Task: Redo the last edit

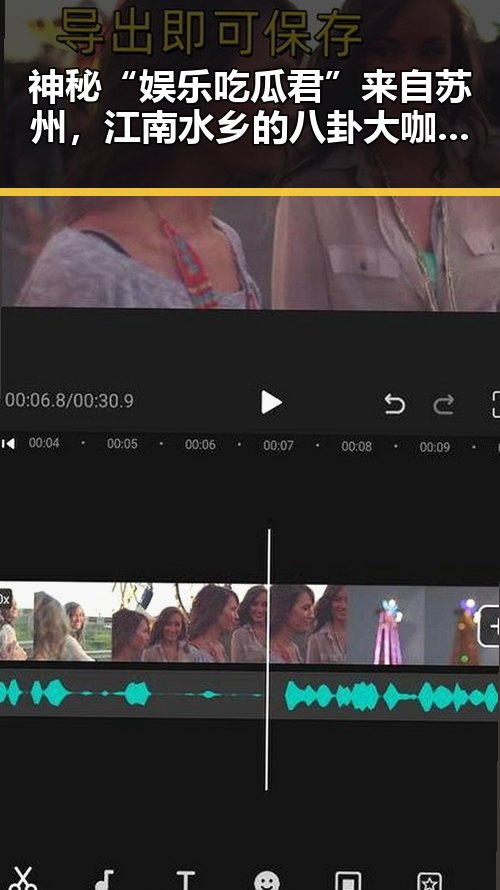Action: click(443, 404)
